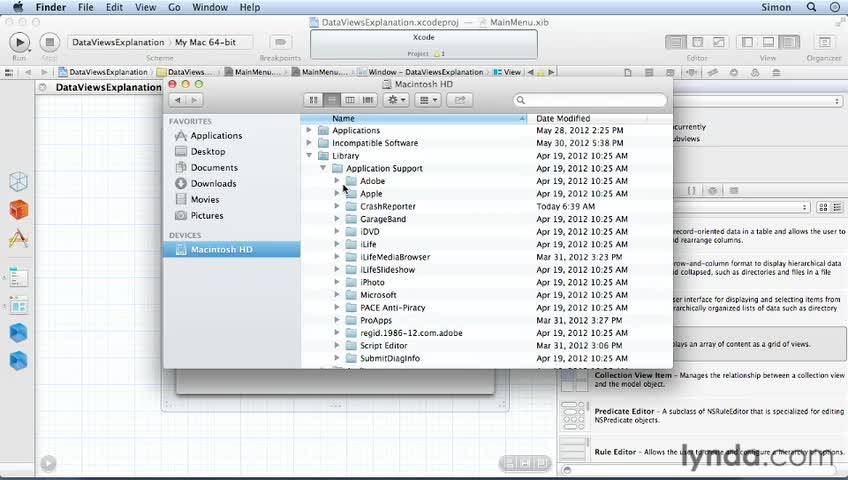This screenshot has height=480, width=848.
Task: Go back in Finder window
Action: click(177, 100)
